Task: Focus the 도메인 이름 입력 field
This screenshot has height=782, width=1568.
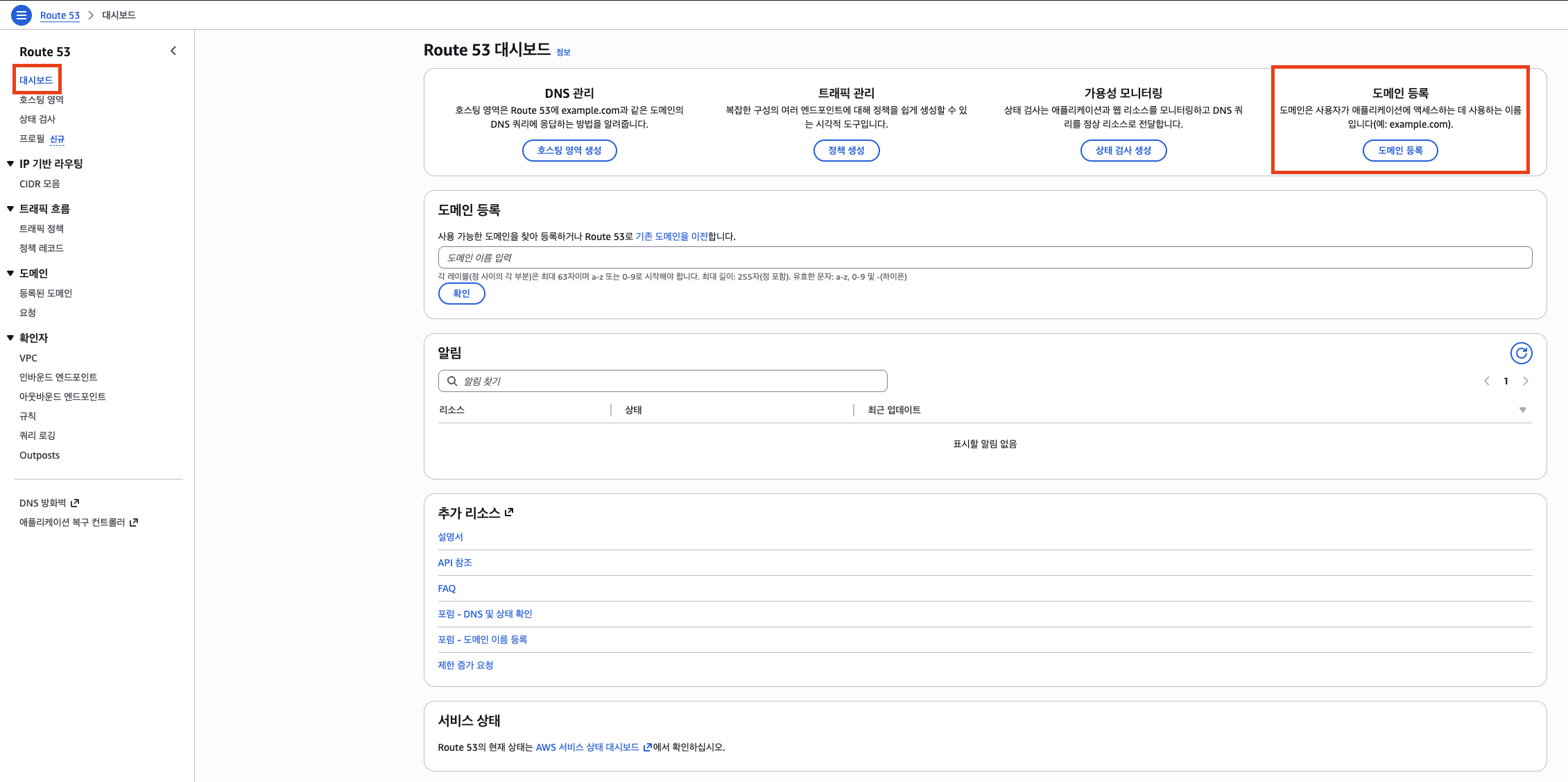Action: (x=985, y=257)
